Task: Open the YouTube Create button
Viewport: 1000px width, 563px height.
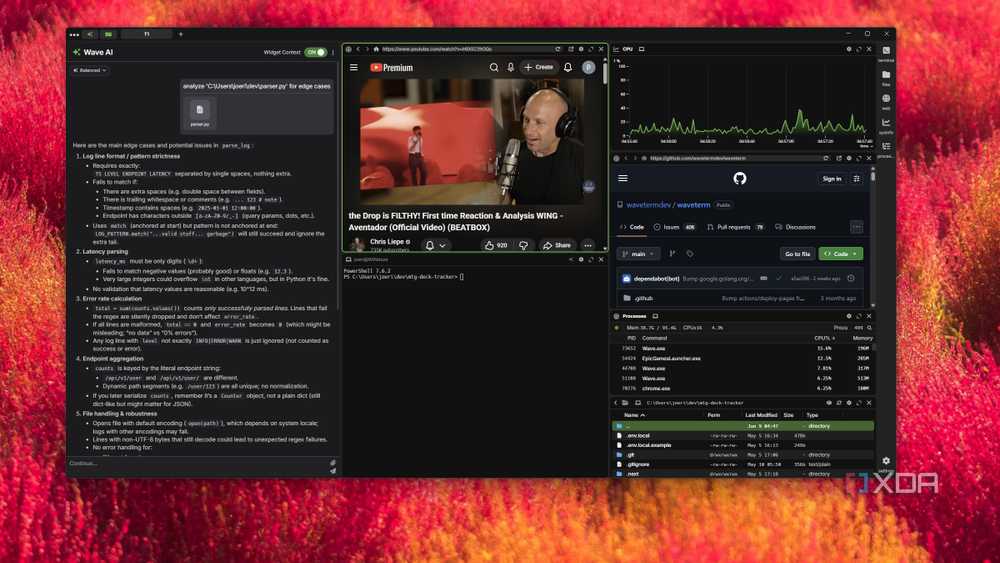Action: (539, 67)
